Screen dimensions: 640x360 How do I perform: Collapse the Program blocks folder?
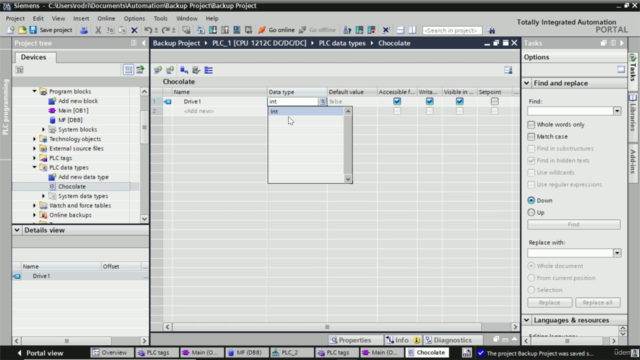35,91
